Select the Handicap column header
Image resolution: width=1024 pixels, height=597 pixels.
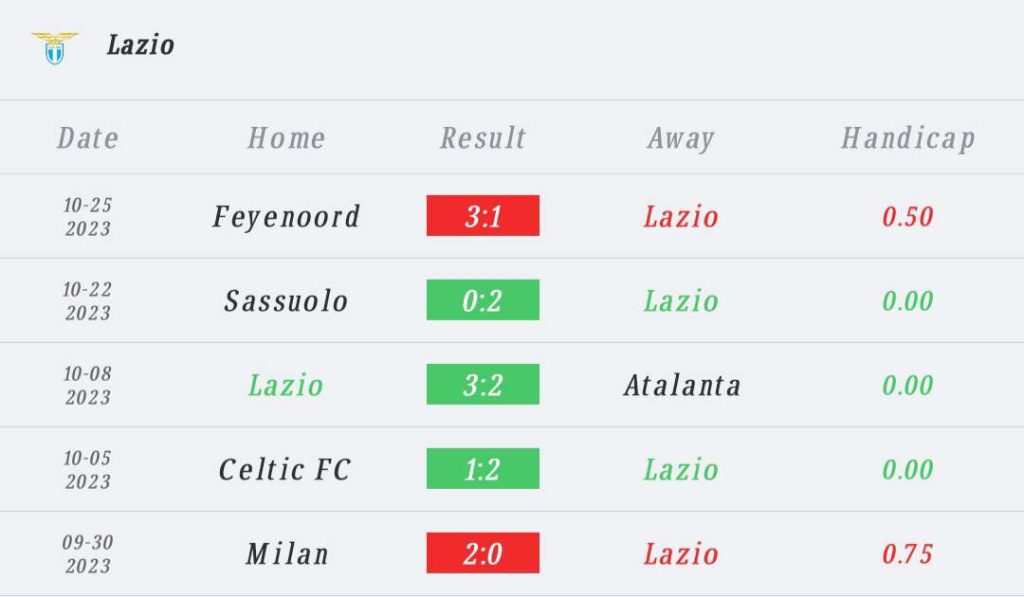click(908, 139)
